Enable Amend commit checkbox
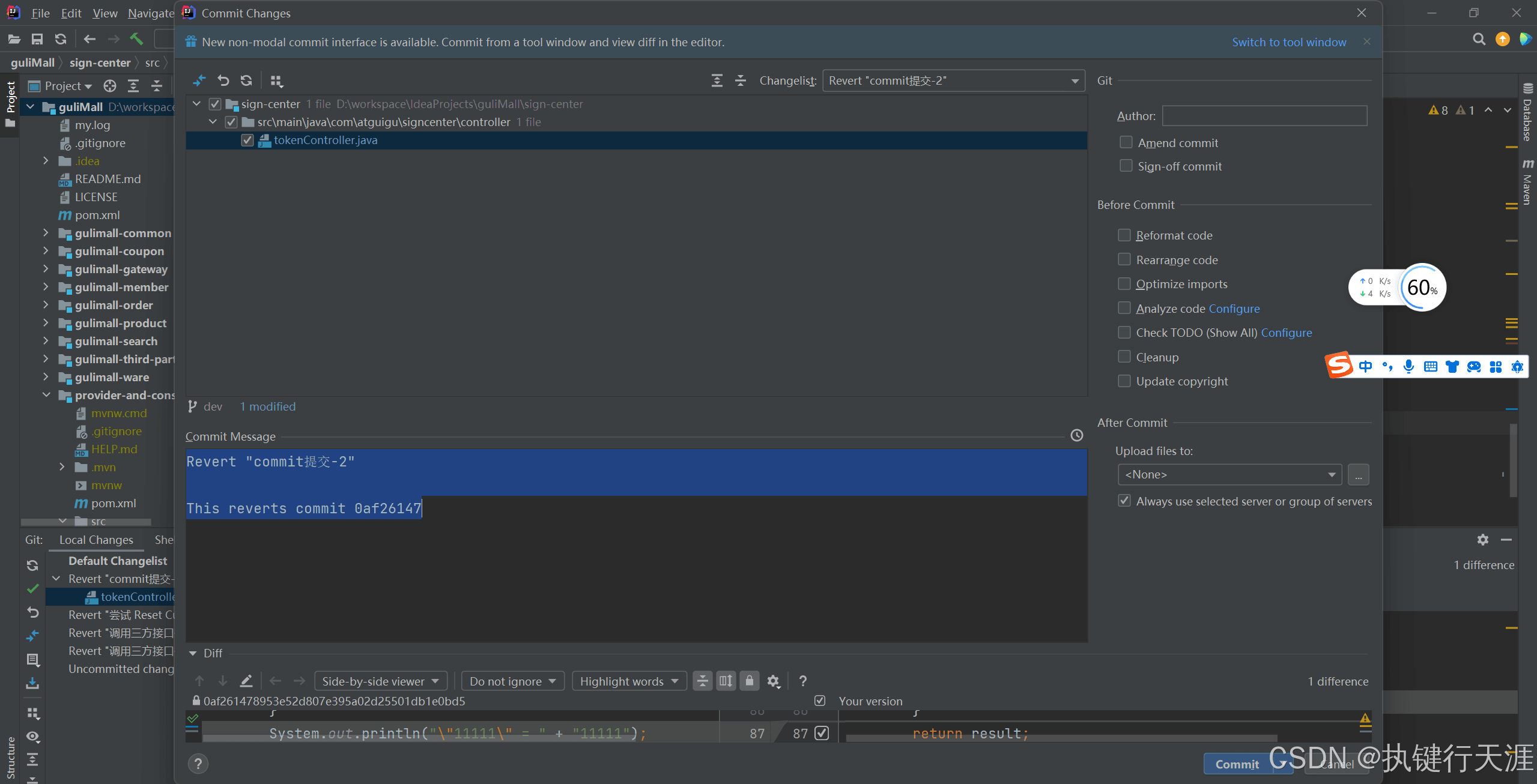The height and width of the screenshot is (784, 1537). point(1126,142)
